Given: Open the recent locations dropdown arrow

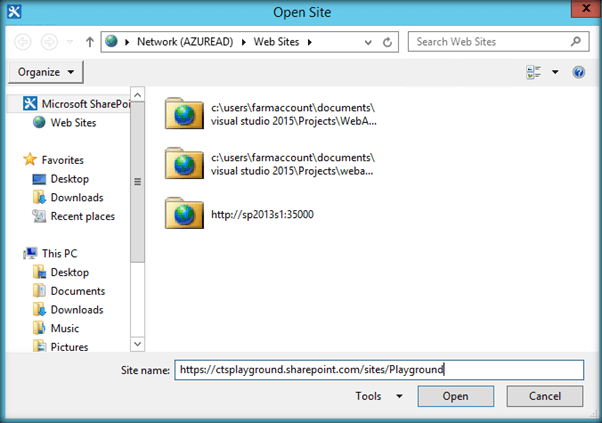Looking at the screenshot, I should pyautogui.click(x=70, y=41).
